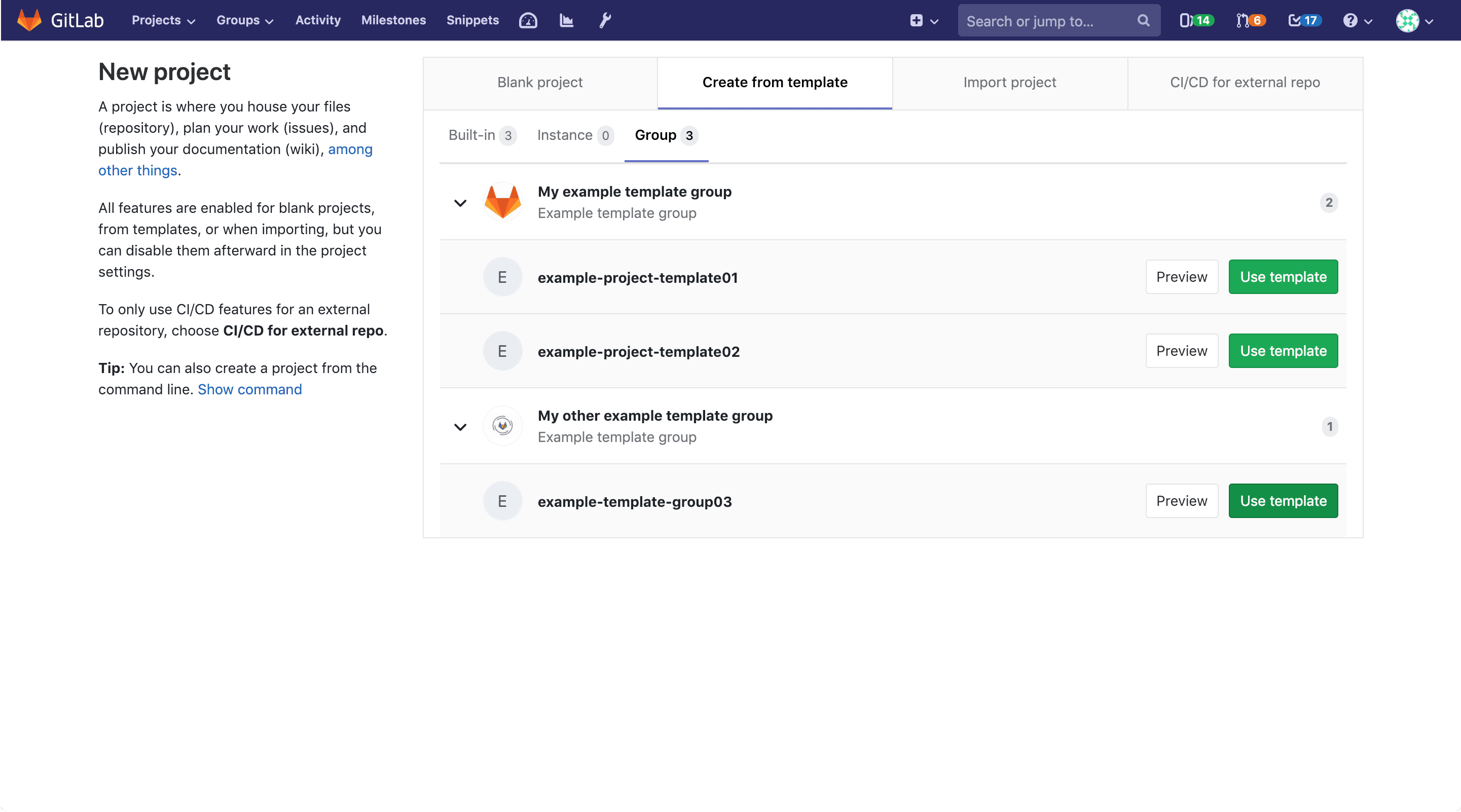The height and width of the screenshot is (812, 1461).
Task: Preview example-project-template02 template
Action: pos(1181,351)
